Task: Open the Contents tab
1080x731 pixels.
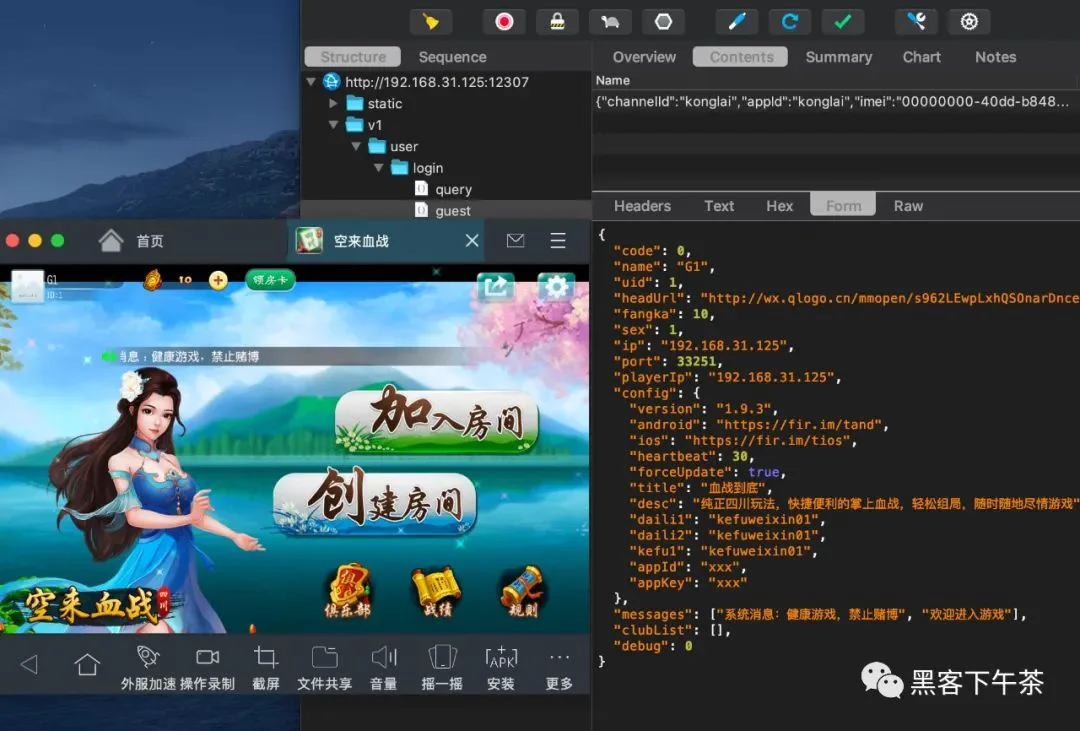Action: click(741, 57)
